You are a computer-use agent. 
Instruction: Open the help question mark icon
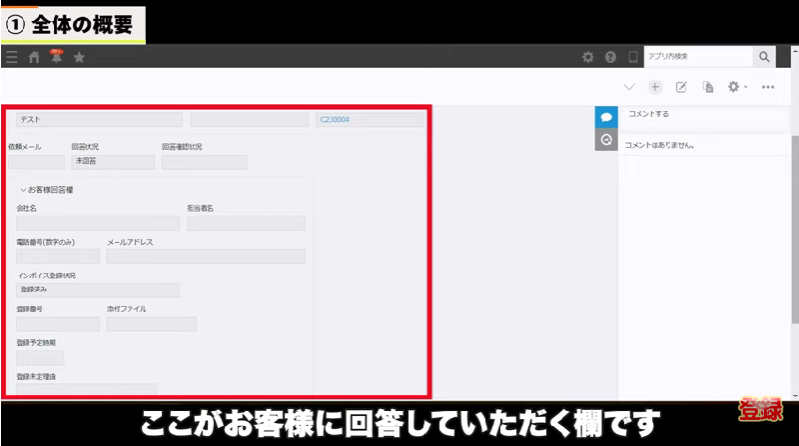click(610, 57)
